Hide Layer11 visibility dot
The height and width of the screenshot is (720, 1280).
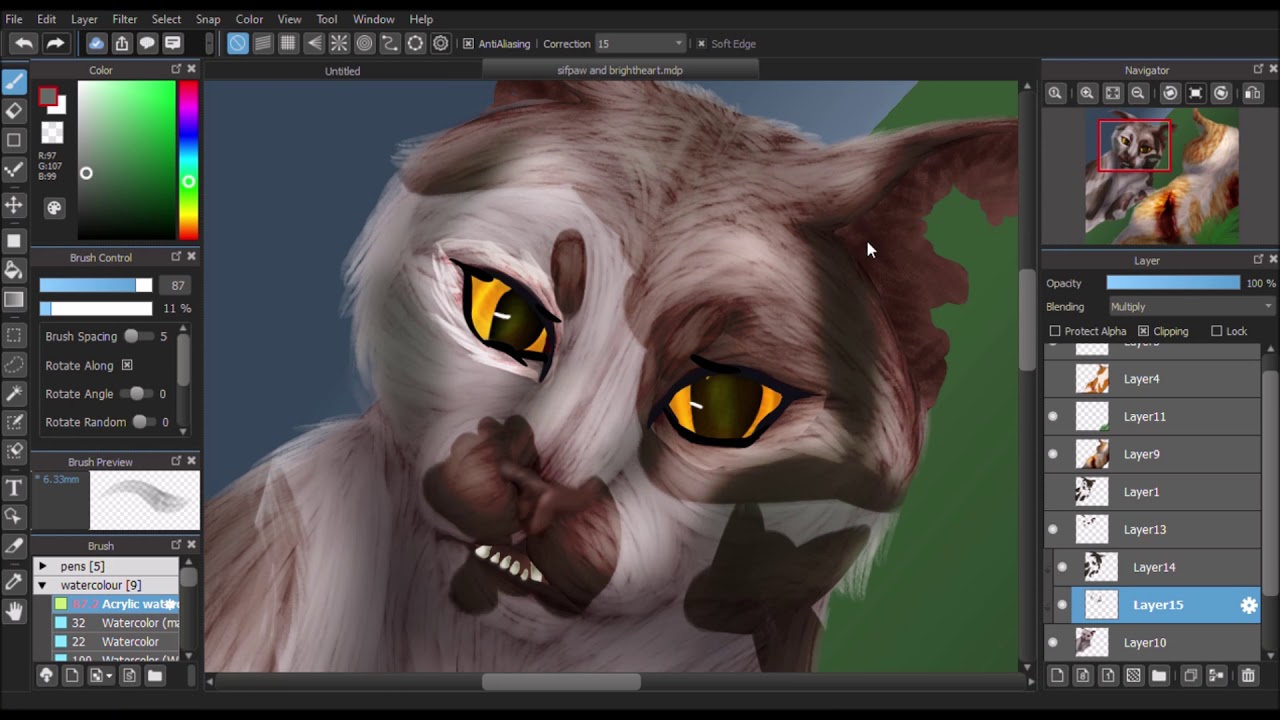coord(1053,417)
